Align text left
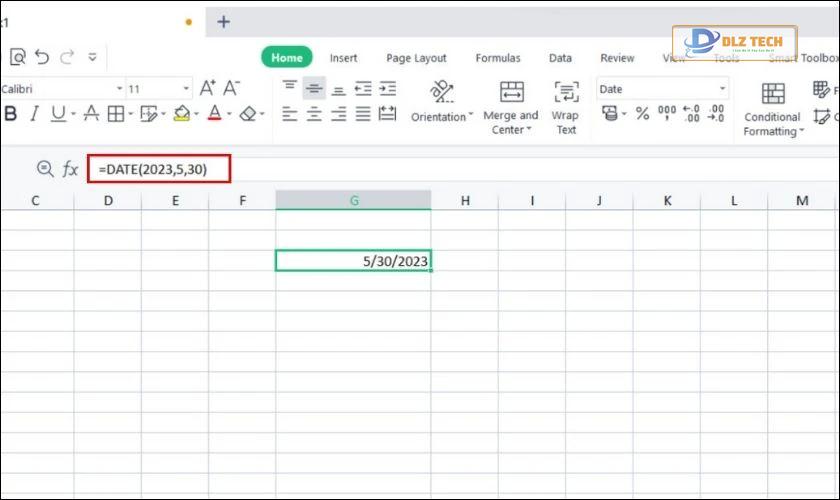The image size is (840, 500). tap(290, 114)
